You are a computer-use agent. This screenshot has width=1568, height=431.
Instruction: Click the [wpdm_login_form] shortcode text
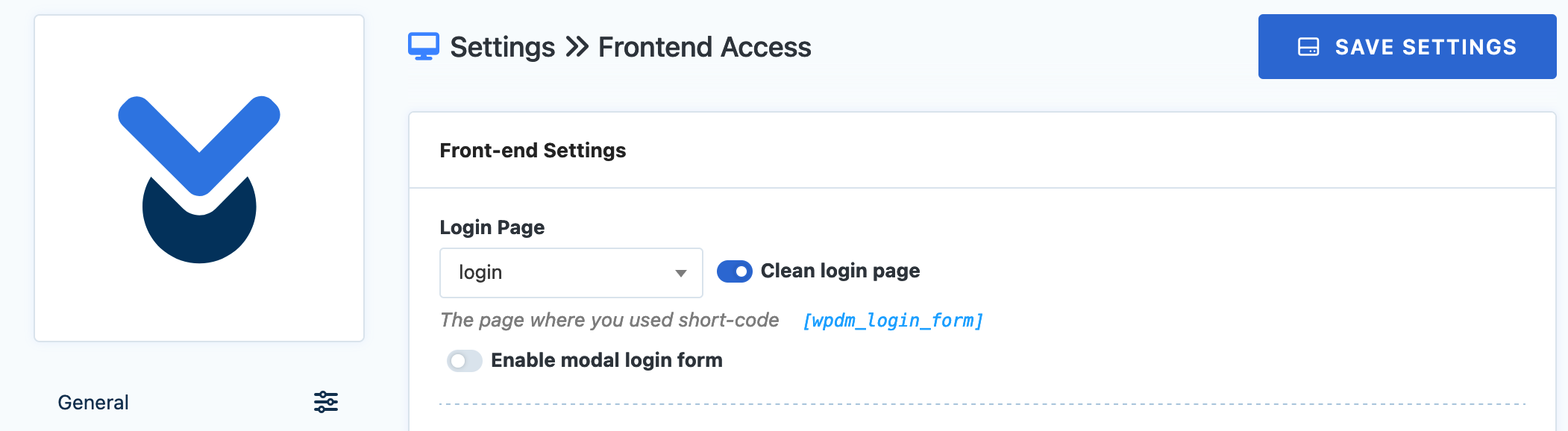pos(893,321)
